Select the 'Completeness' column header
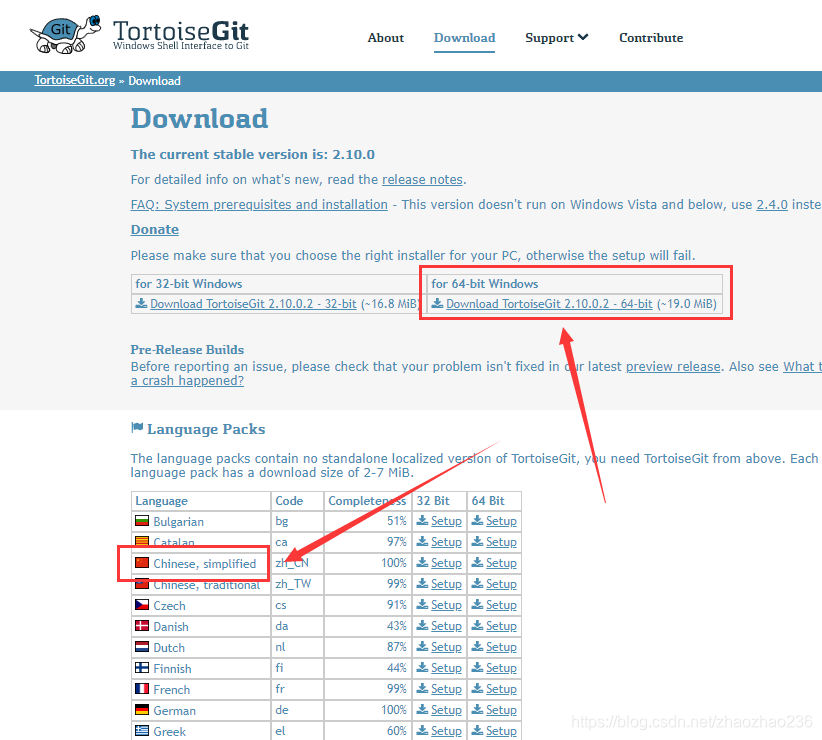Screen dimensions: 822x740 click(x=367, y=501)
